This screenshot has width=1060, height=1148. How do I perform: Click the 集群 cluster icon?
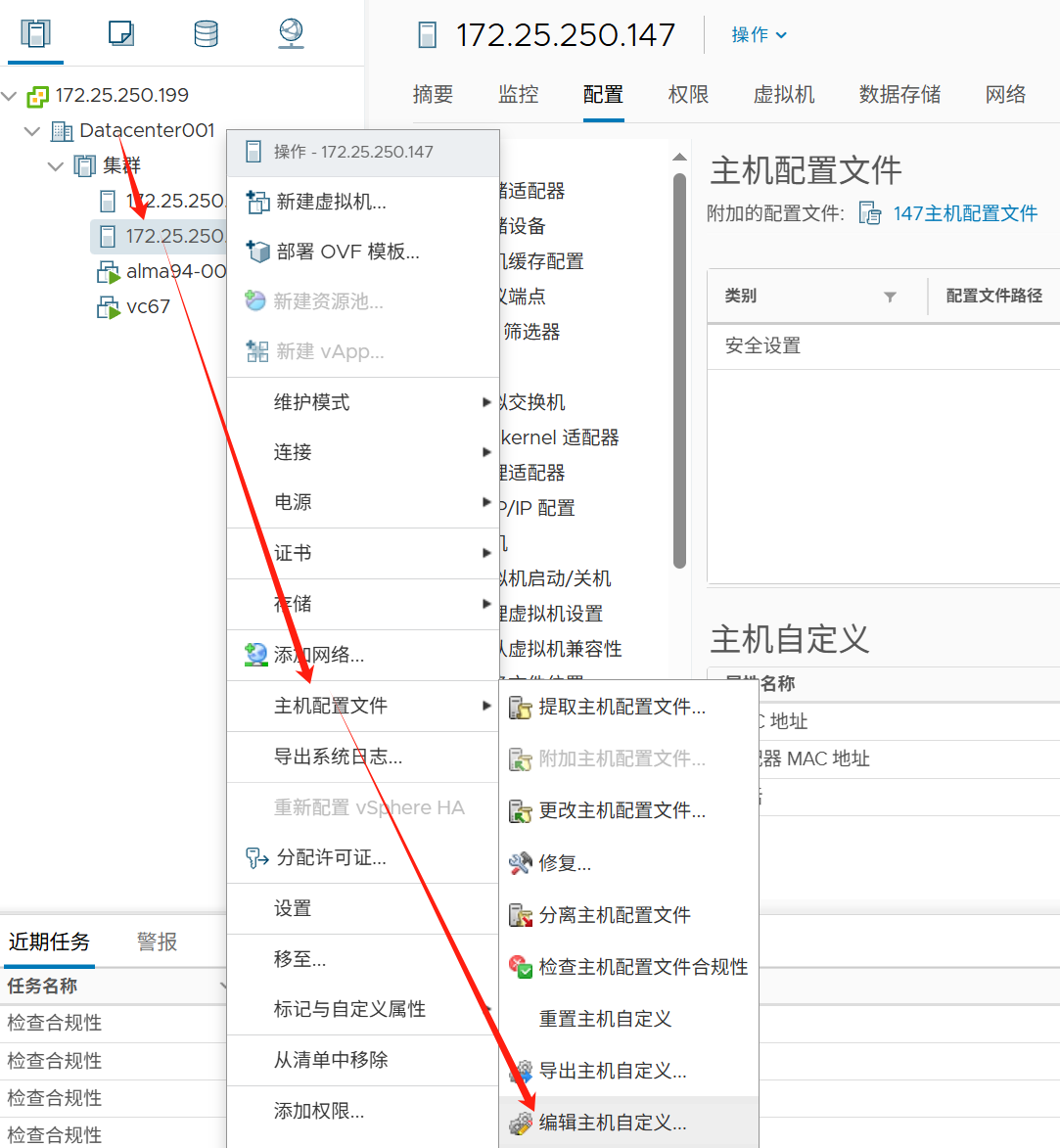coord(85,166)
